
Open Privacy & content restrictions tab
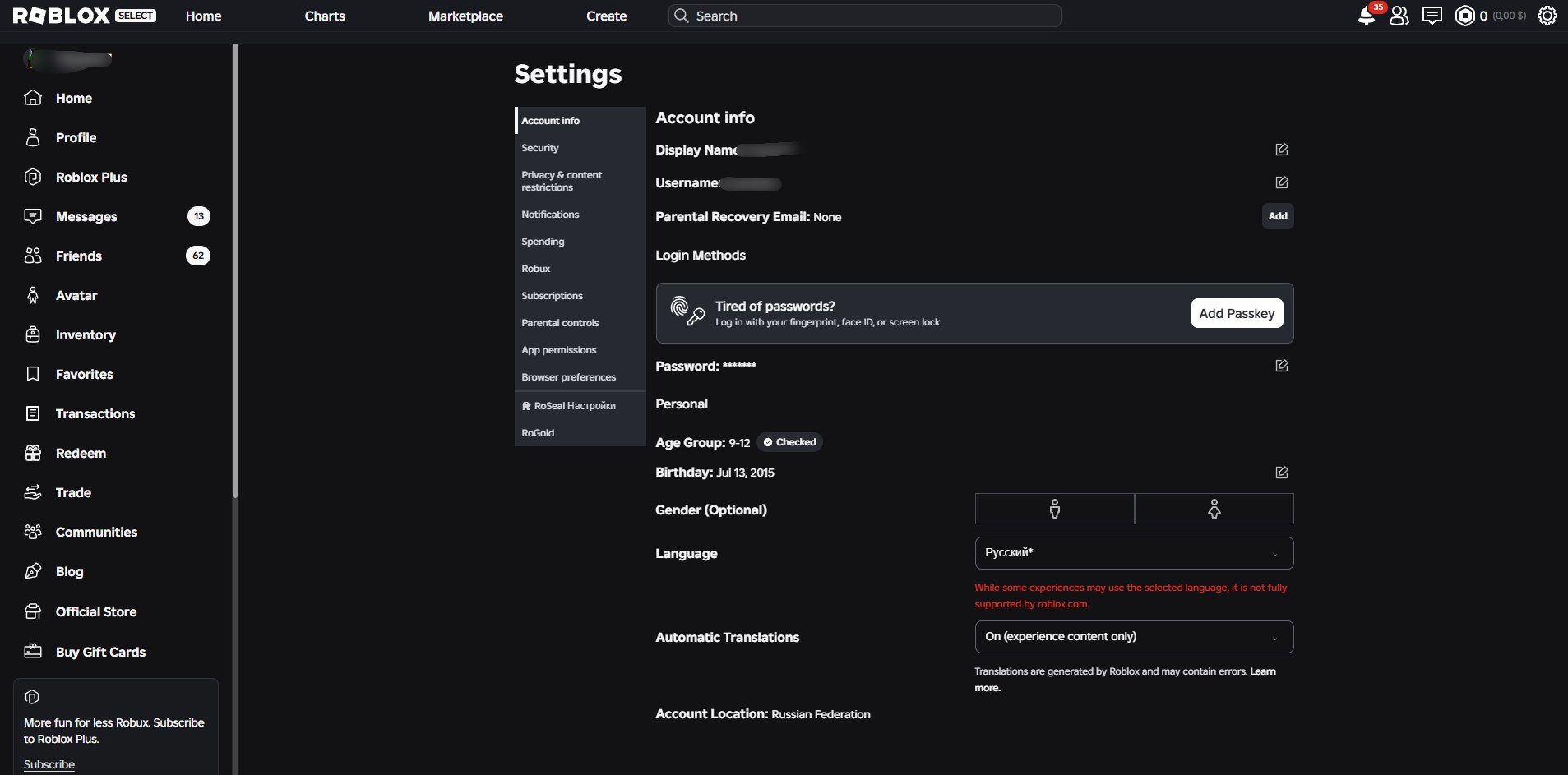[x=580, y=181]
